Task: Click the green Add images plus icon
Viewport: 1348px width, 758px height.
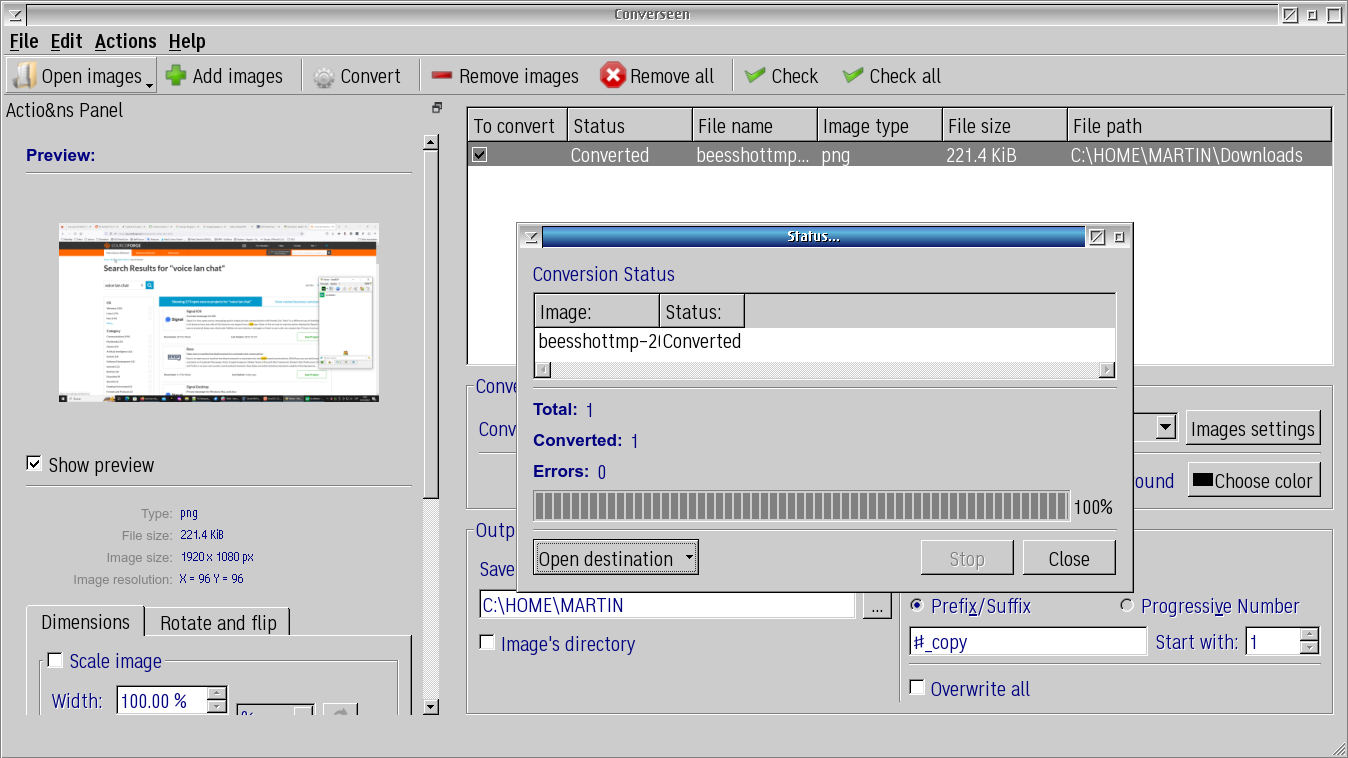Action: 177,76
